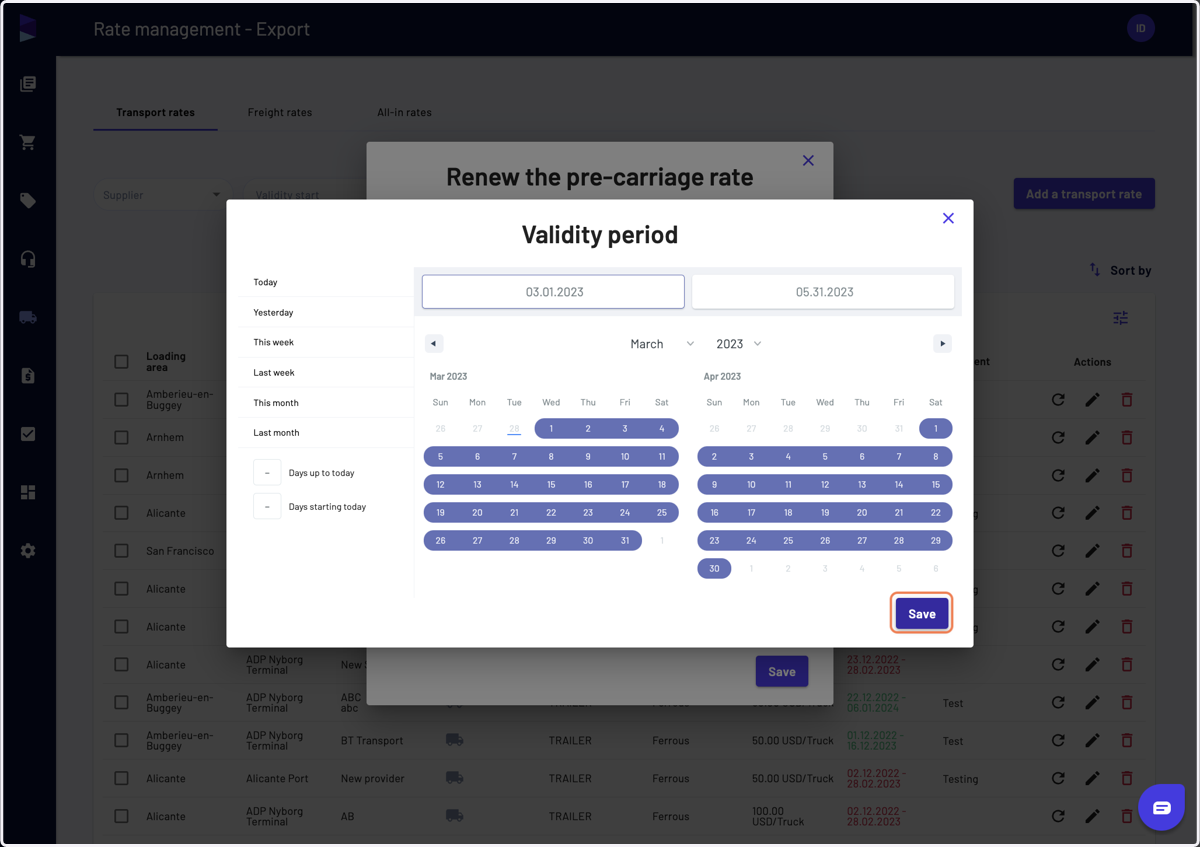Edit rate in BT Transport row
The width and height of the screenshot is (1200, 847).
(x=1092, y=740)
